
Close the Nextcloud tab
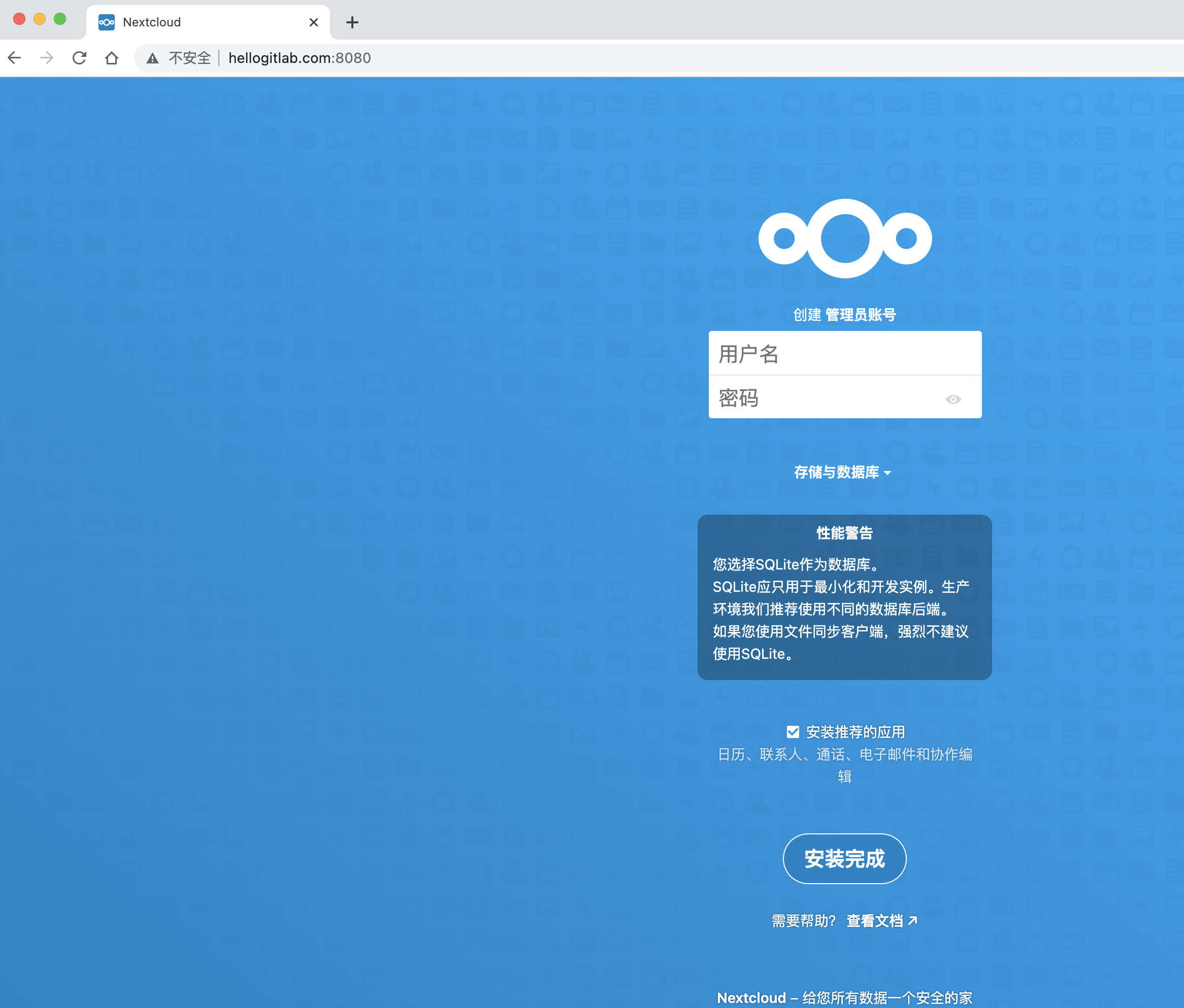tap(314, 22)
